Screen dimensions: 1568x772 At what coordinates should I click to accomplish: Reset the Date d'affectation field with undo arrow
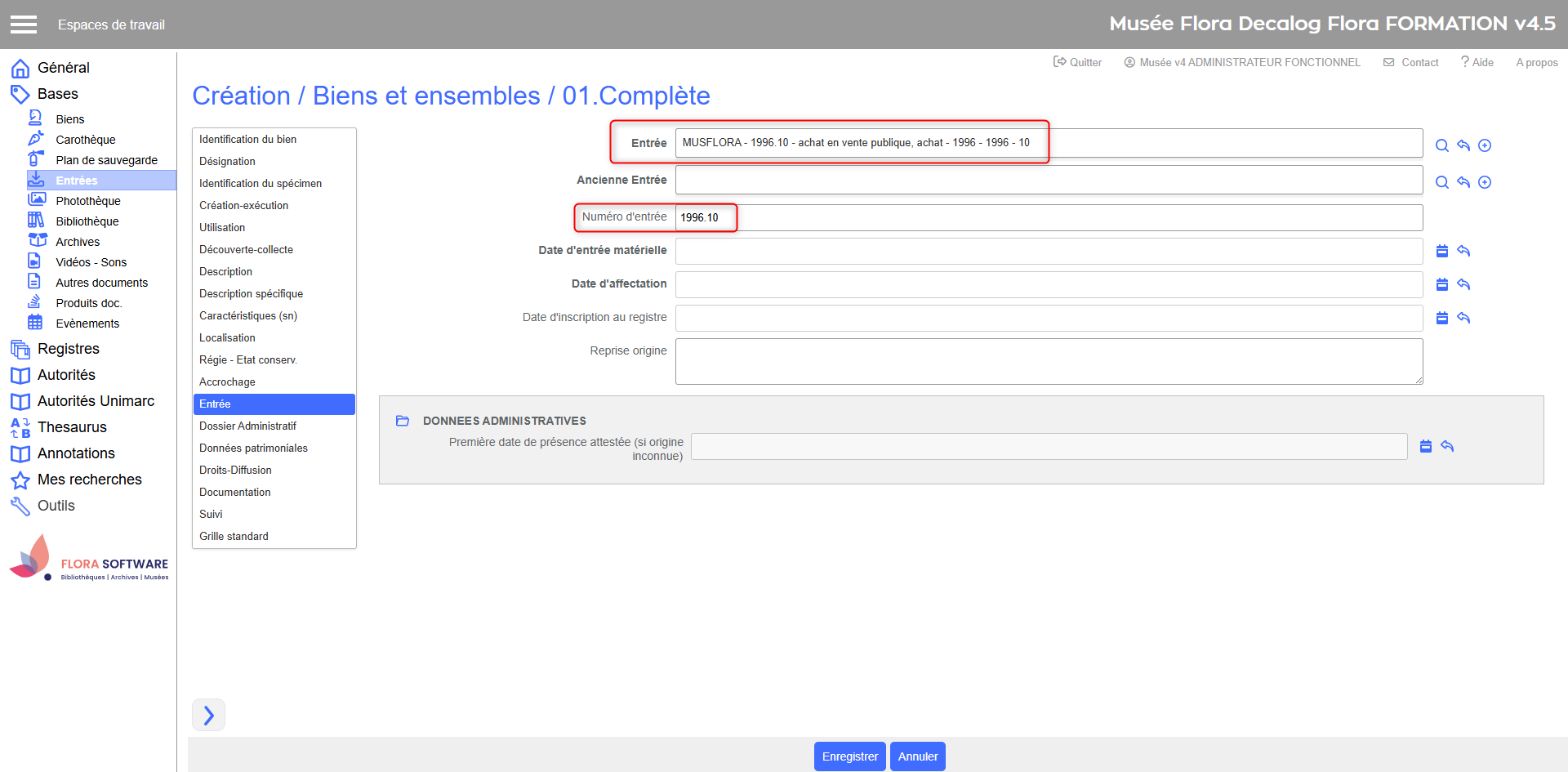pyautogui.click(x=1463, y=284)
